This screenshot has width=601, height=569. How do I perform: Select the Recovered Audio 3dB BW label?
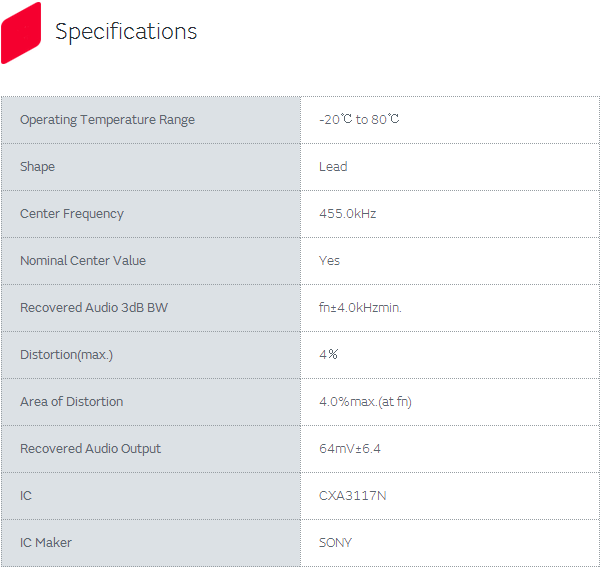click(94, 308)
